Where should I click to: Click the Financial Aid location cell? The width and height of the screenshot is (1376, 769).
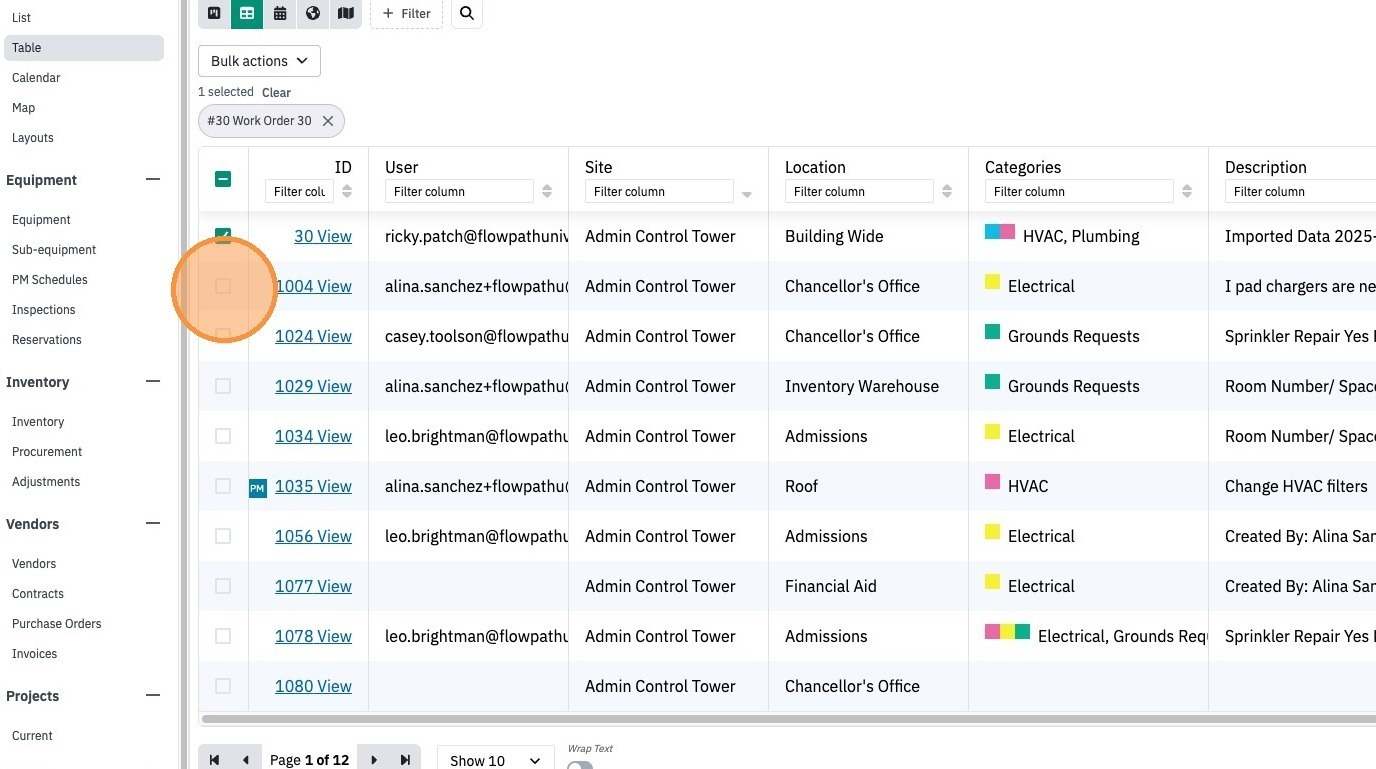(x=831, y=586)
